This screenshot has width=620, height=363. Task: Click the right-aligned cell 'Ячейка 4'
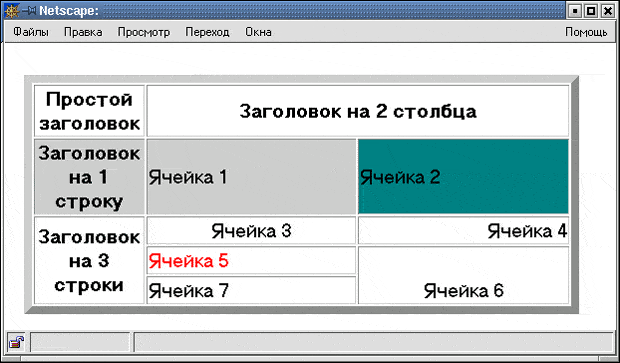pyautogui.click(x=463, y=230)
